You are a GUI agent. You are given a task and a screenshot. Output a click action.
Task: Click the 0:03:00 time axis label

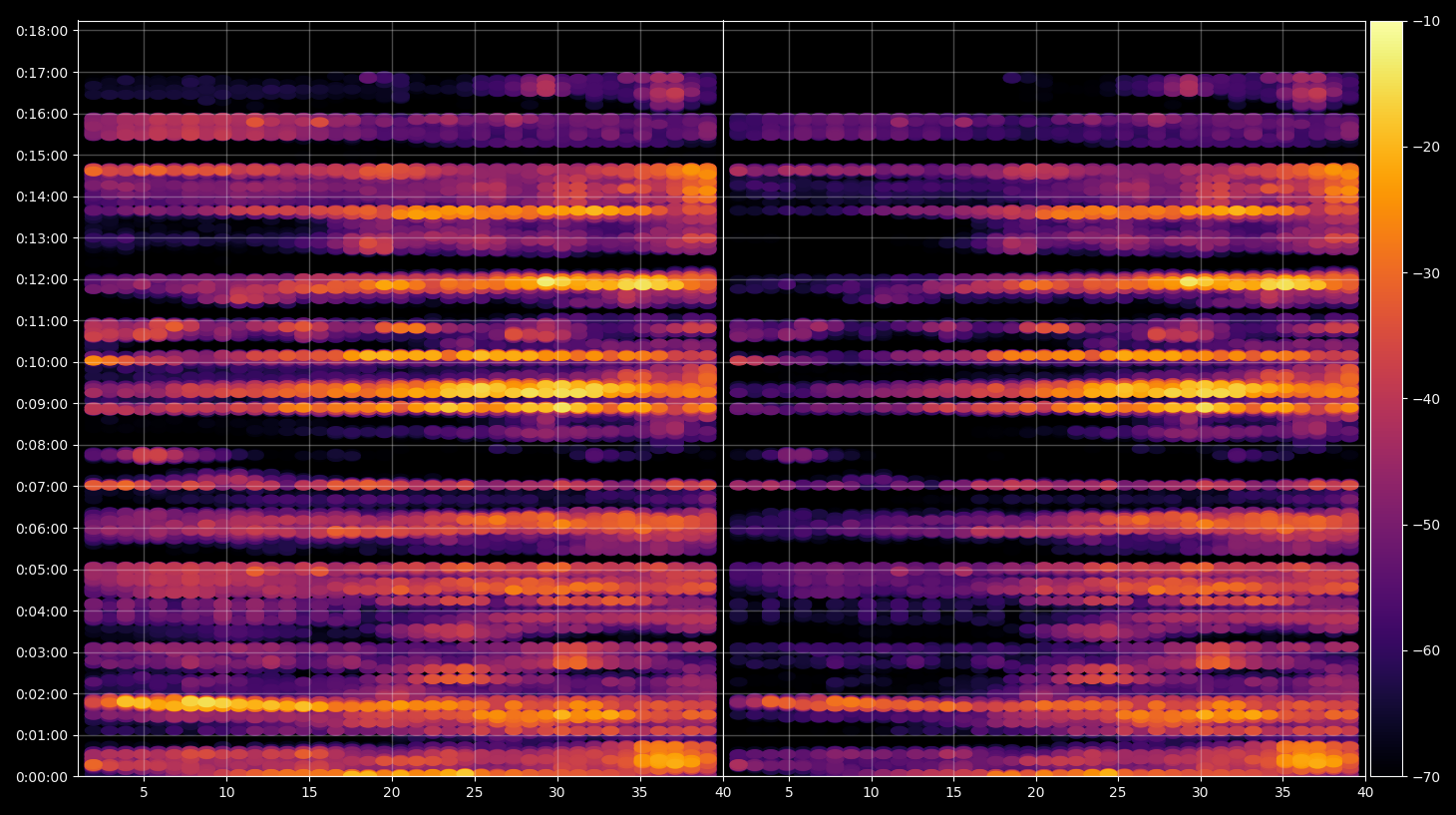pos(42,652)
